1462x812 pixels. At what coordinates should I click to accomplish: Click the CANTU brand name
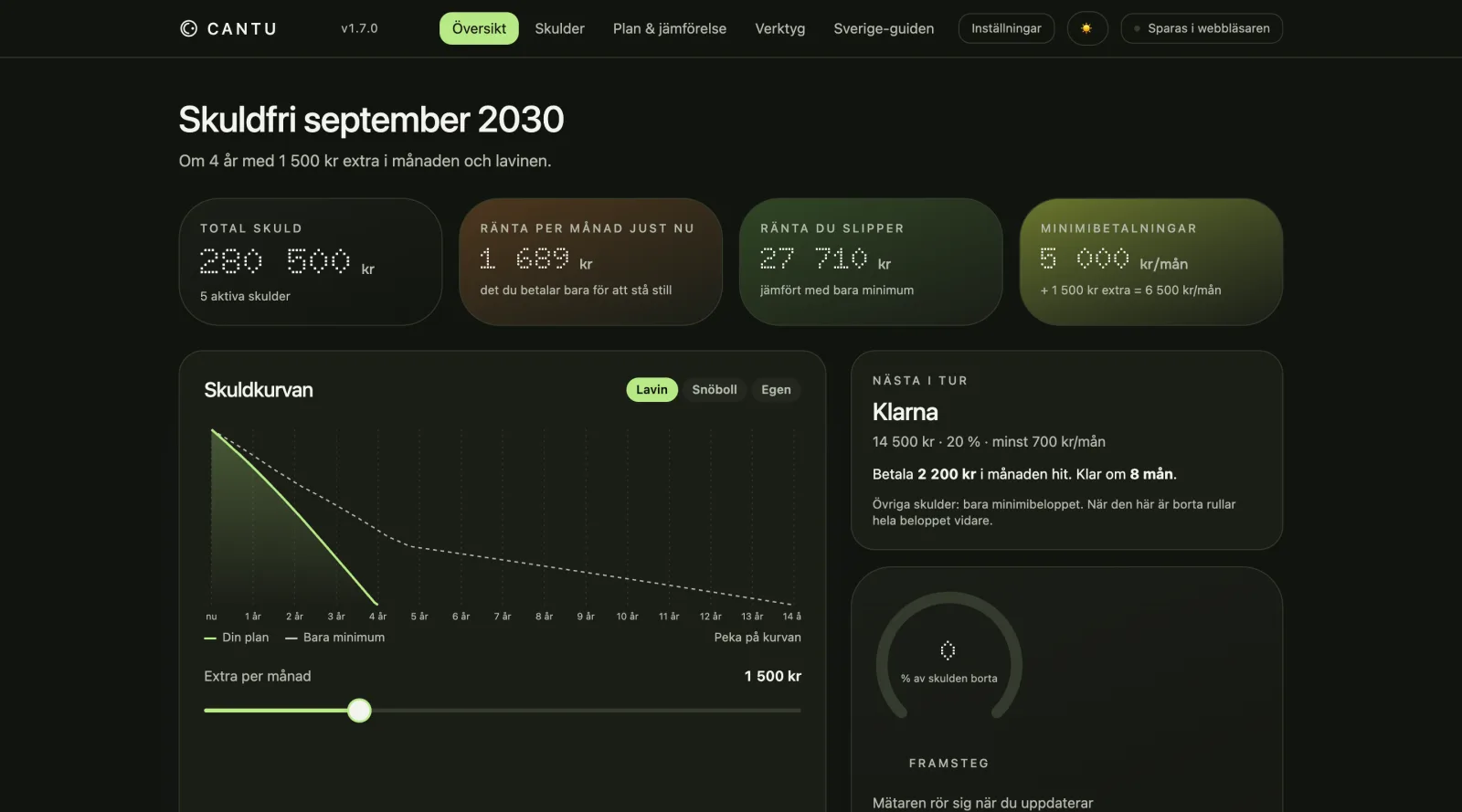(x=242, y=28)
